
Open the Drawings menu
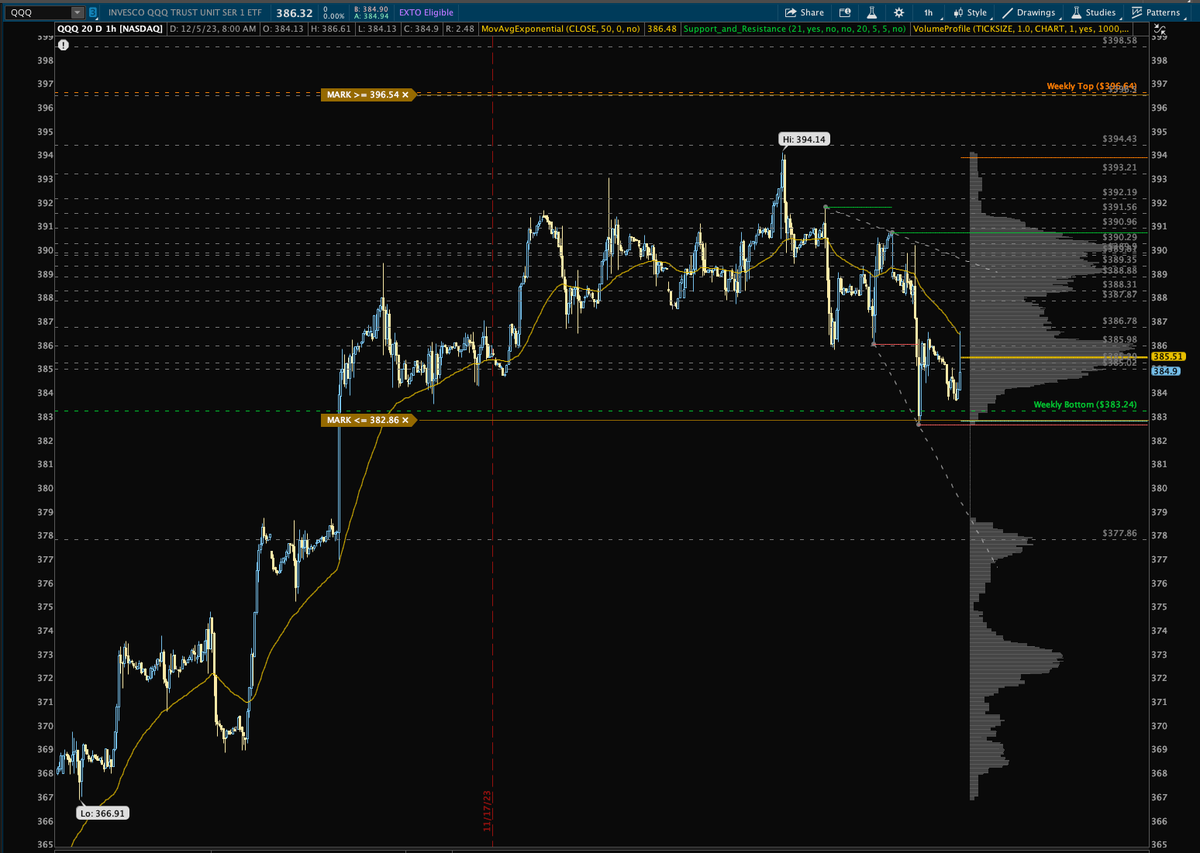tap(1030, 12)
